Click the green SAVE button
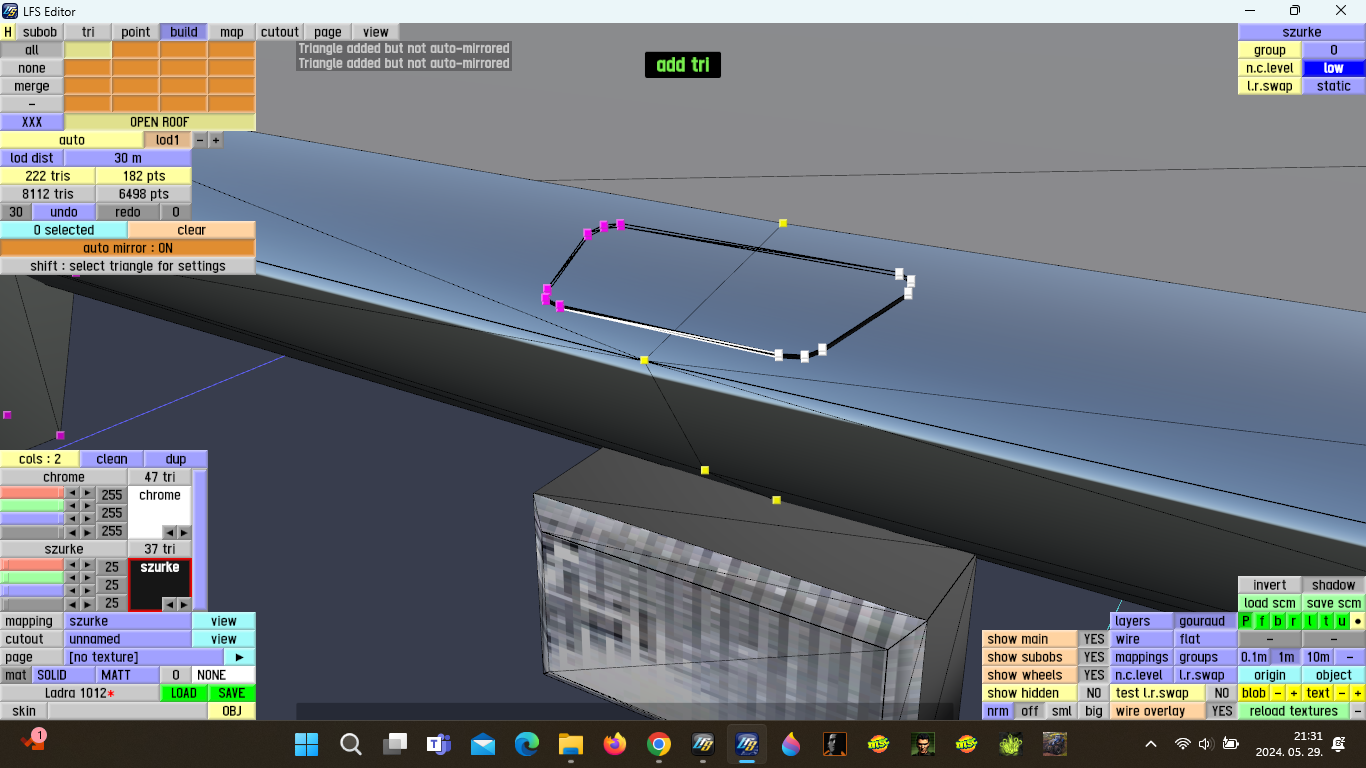This screenshot has width=1366, height=768. 232,693
